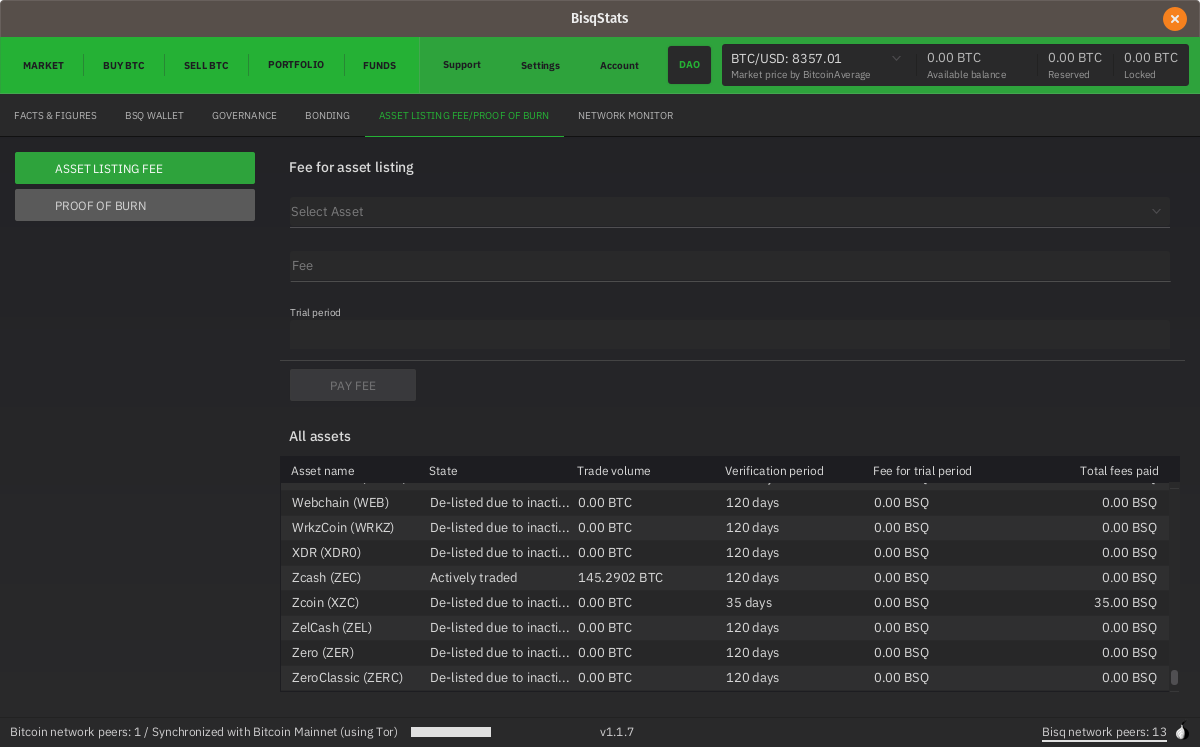Open the Account section
Viewport: 1200px width, 747px height.
619,66
